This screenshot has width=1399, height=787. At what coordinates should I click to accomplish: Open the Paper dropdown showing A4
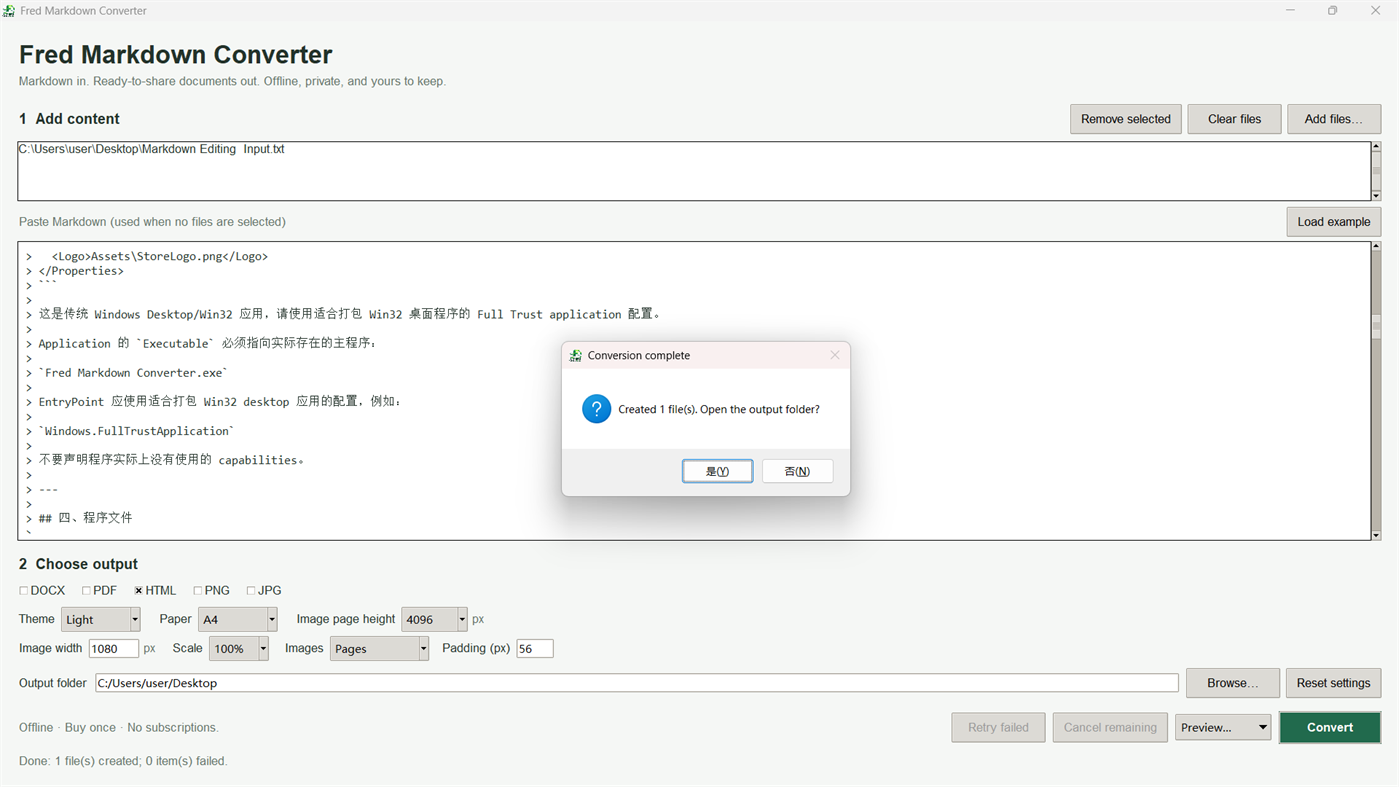point(237,620)
